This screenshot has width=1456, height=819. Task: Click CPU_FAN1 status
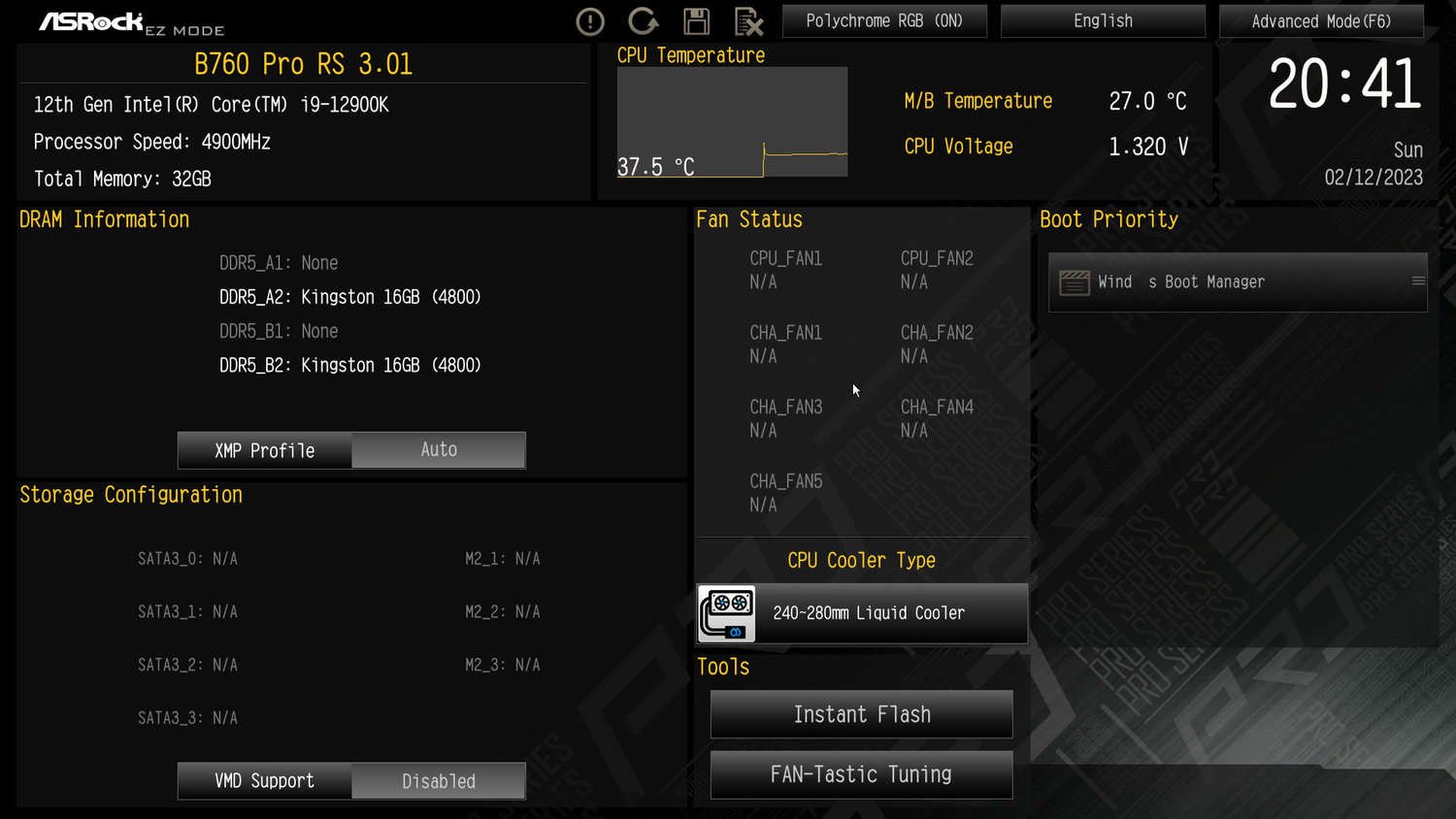click(x=786, y=270)
